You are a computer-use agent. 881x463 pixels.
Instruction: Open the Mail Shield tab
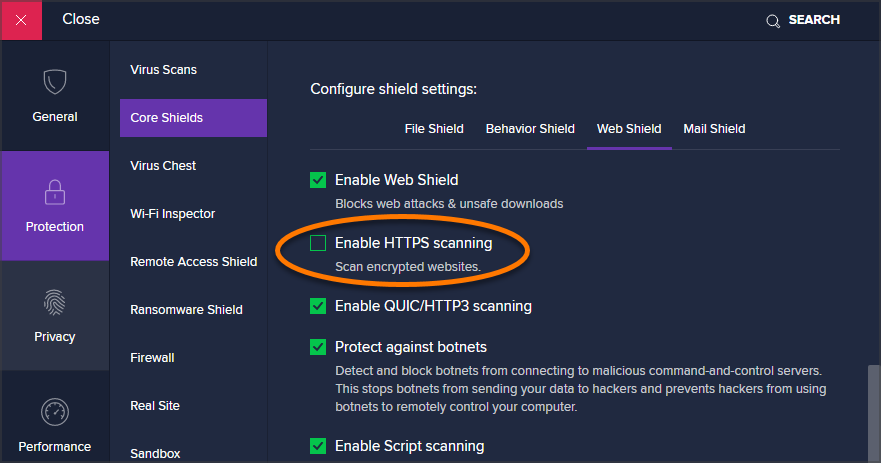(x=714, y=129)
